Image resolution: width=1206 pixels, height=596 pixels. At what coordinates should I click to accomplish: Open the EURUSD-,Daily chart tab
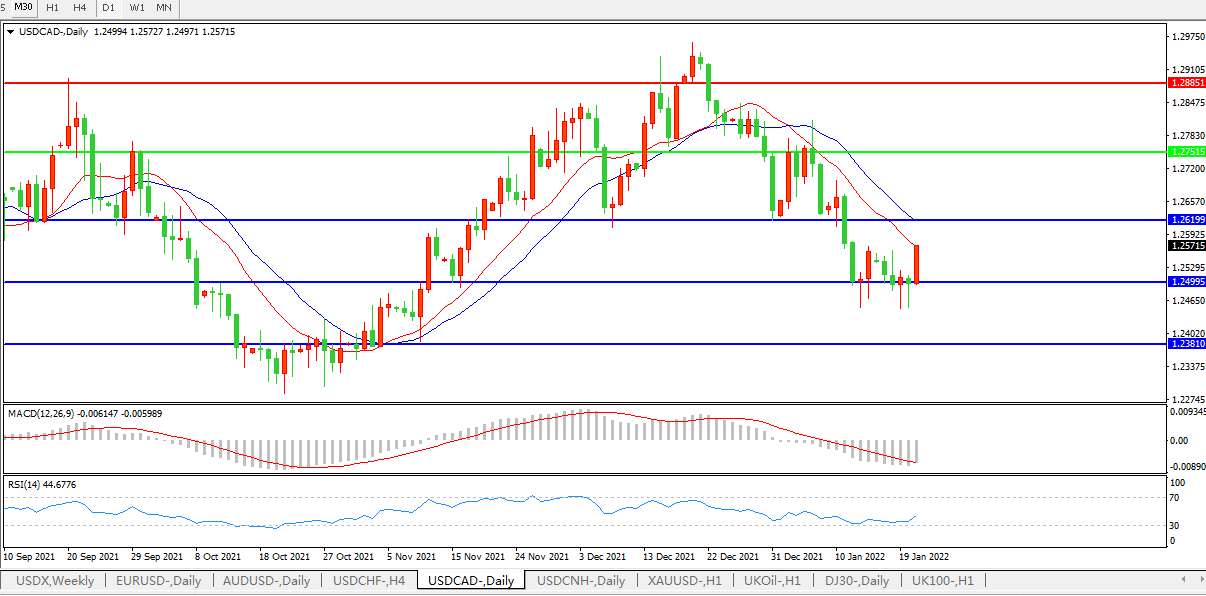[158, 581]
